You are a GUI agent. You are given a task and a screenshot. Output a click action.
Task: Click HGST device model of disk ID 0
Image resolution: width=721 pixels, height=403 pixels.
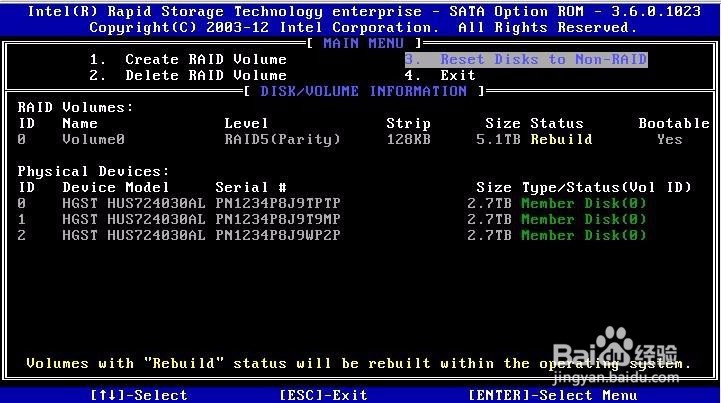(134, 203)
